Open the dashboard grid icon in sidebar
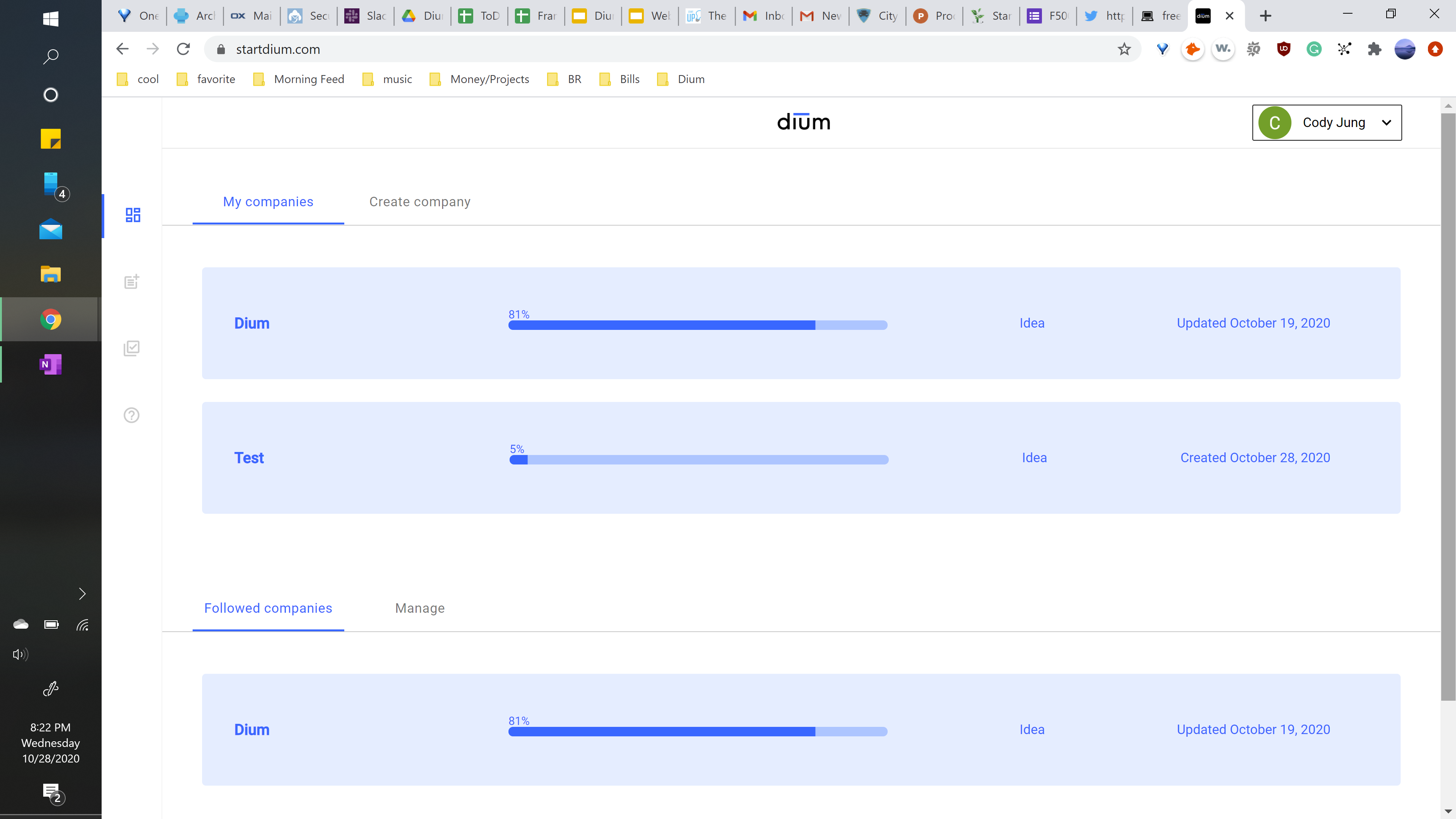The image size is (1456, 819). coord(133,215)
